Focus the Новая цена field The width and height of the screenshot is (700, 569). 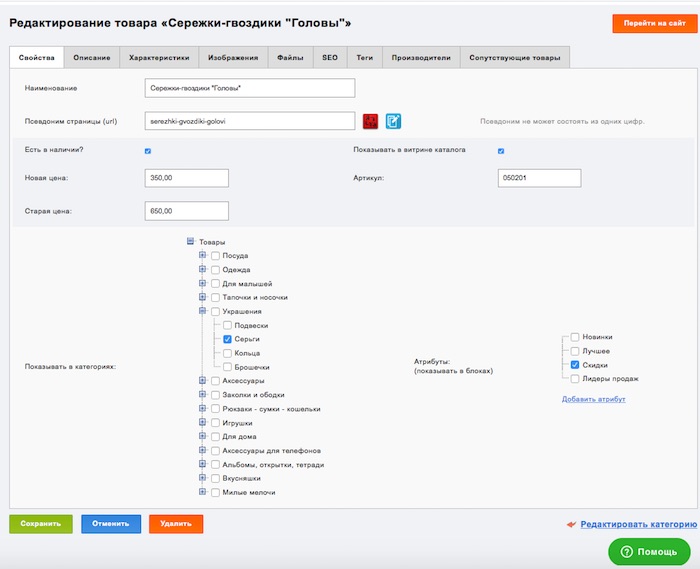tap(187, 178)
